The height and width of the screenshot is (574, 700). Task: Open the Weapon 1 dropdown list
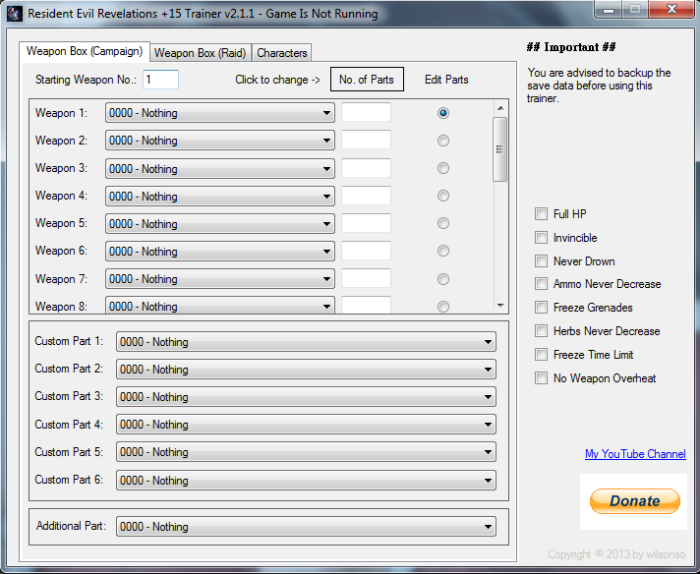point(220,113)
